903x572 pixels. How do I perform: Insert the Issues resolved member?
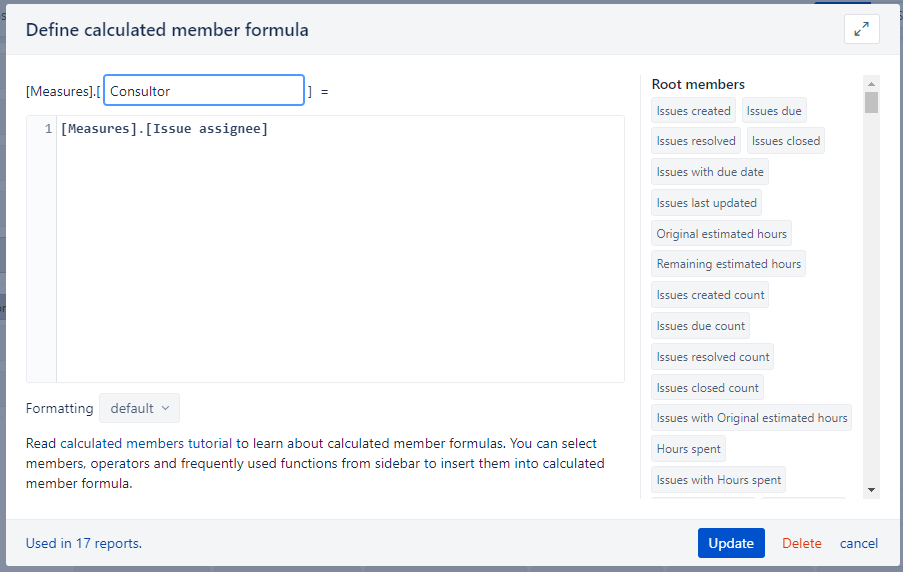696,141
